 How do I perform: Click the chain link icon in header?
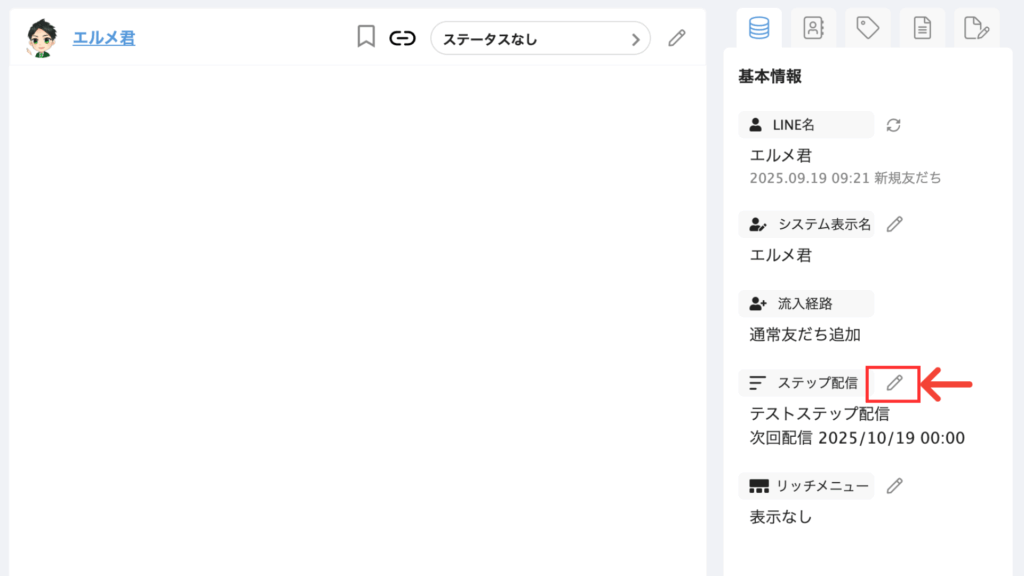(402, 38)
